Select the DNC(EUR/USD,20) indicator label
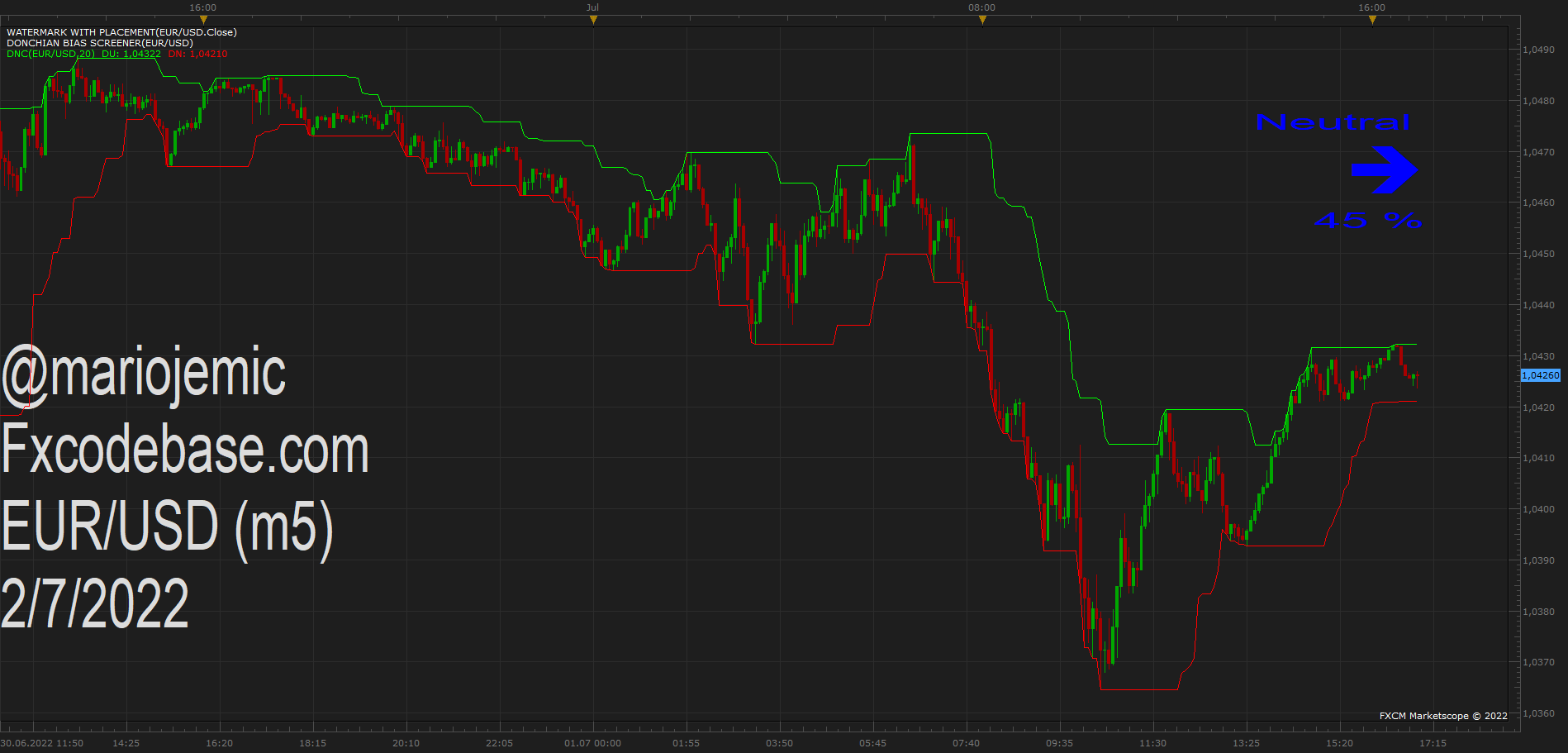Image resolution: width=1568 pixels, height=753 pixels. [50, 54]
